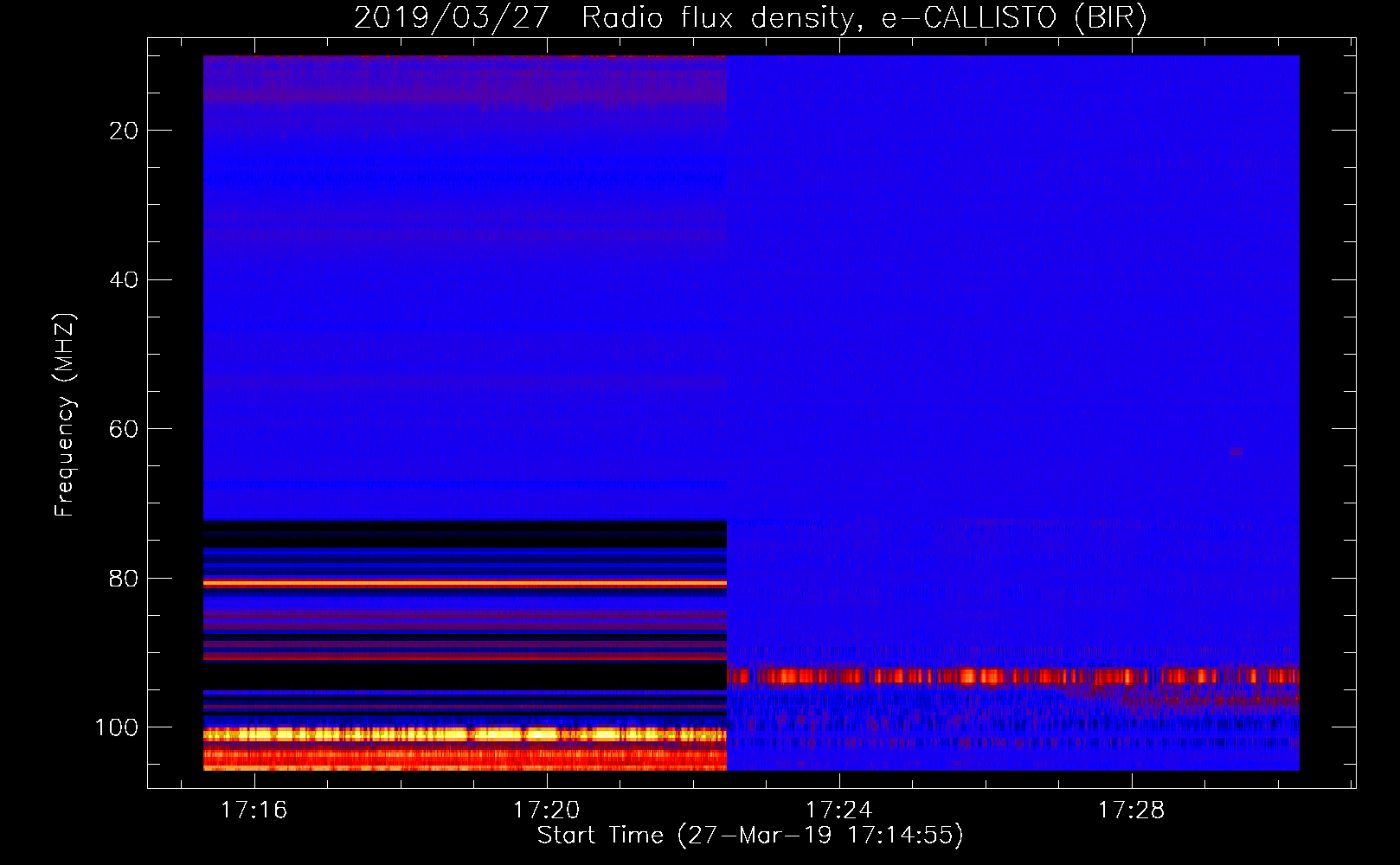Screen dimensions: 1400x865
Task: Click the '20' frequency tick label
Action: pyautogui.click(x=124, y=131)
